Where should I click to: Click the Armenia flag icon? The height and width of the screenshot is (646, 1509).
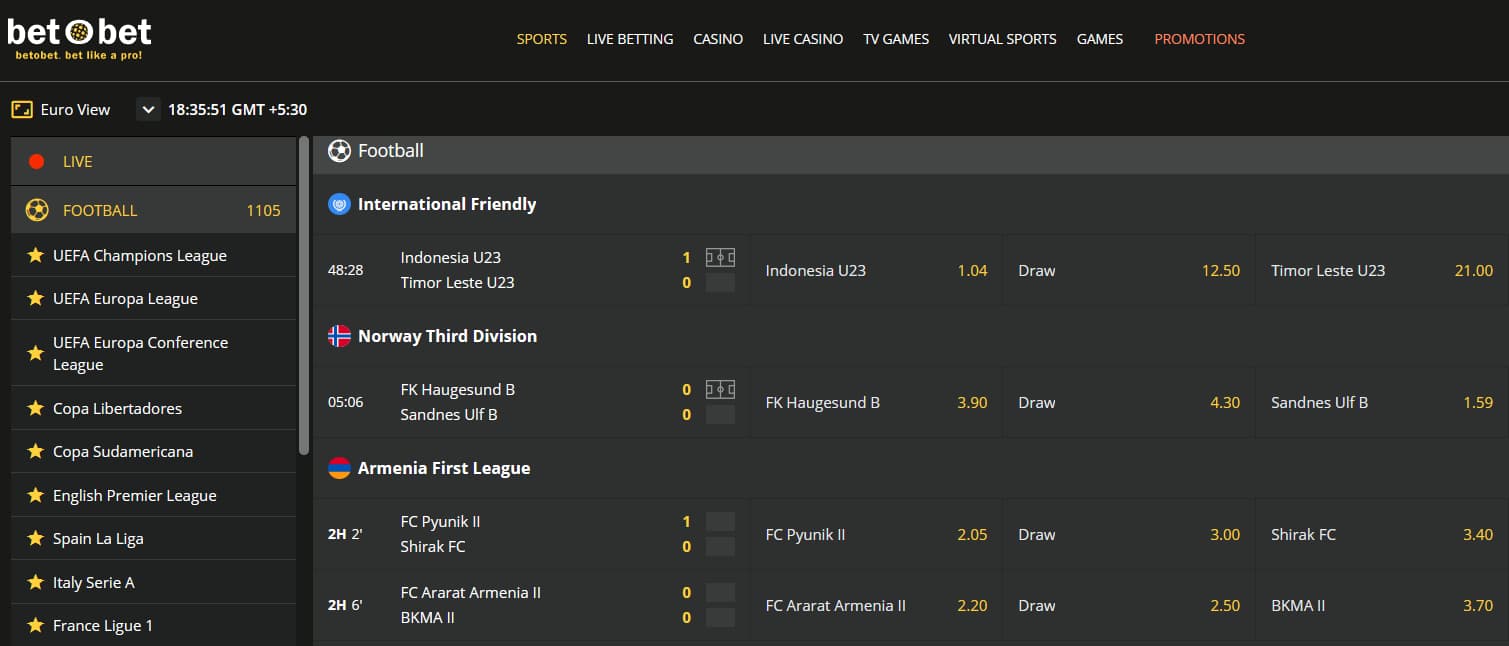tap(339, 468)
